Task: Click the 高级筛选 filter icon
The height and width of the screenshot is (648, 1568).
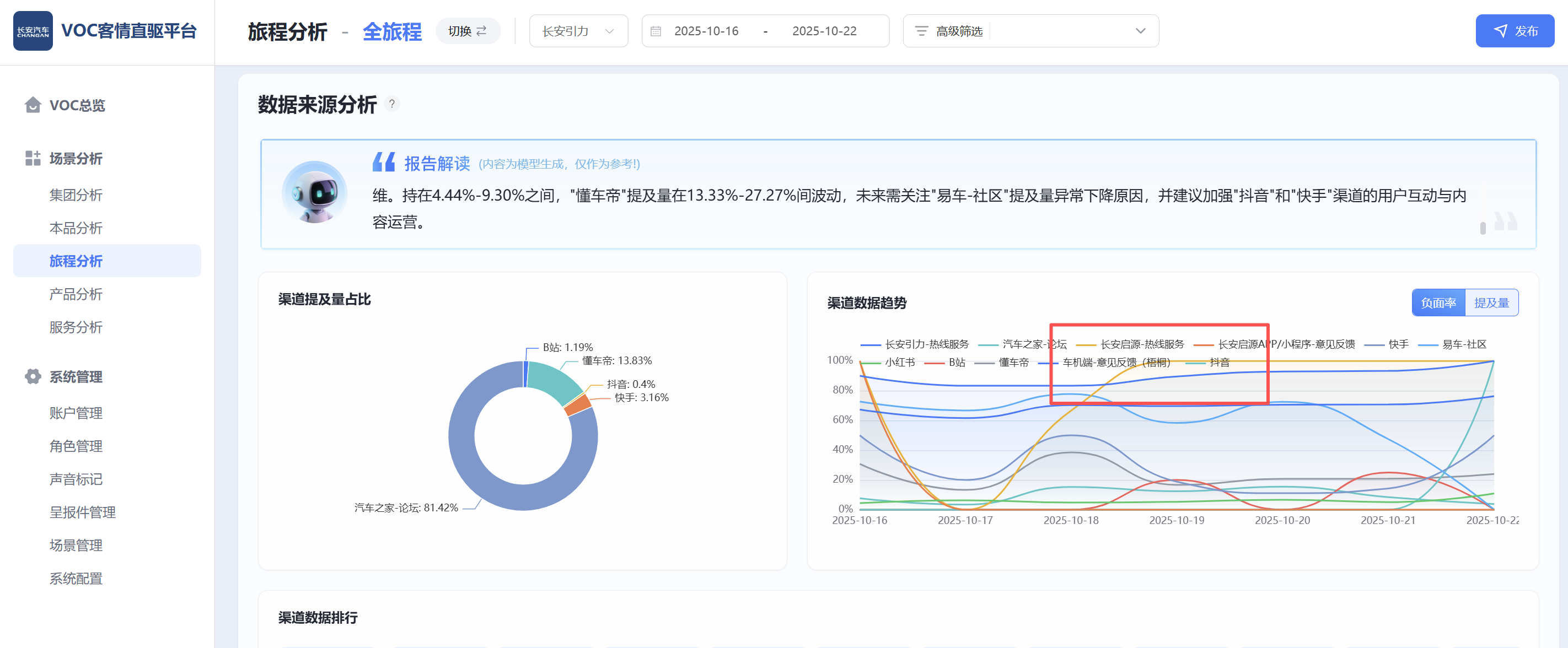Action: 922,31
